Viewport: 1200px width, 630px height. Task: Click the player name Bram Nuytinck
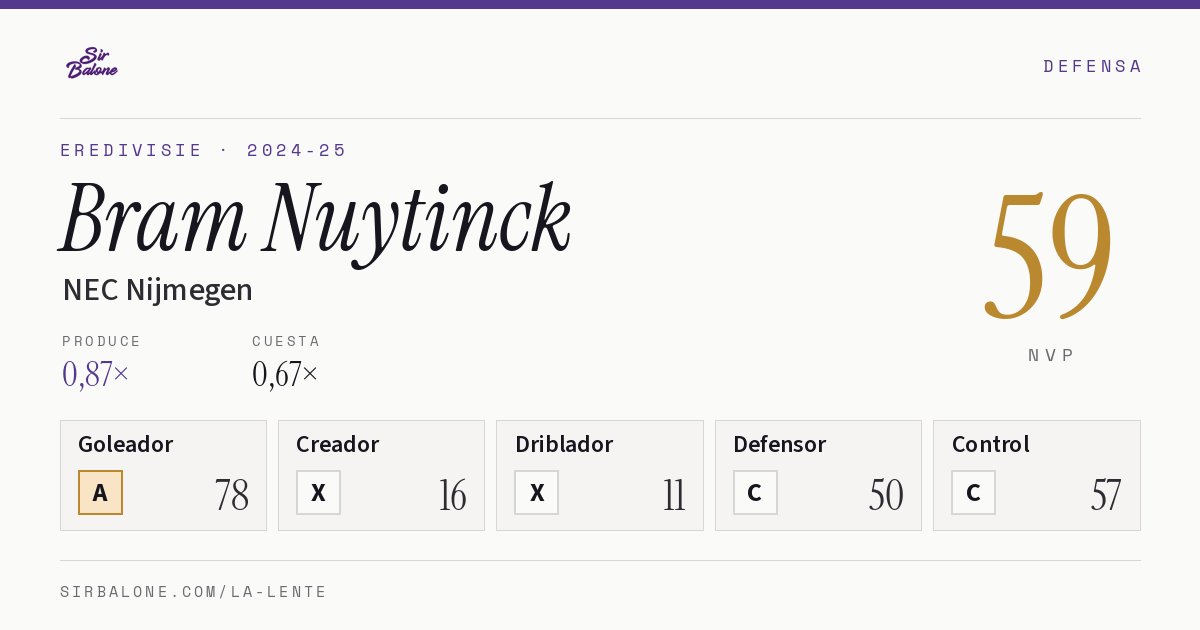[316, 220]
